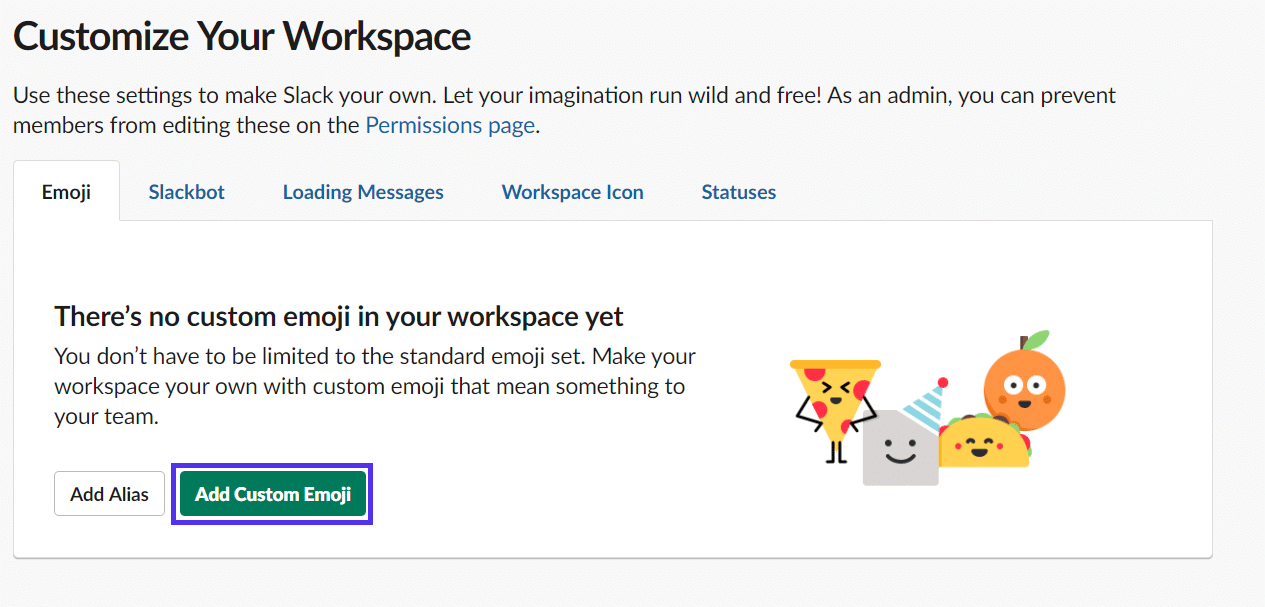Click the Add Alias button
The image size is (1265, 607).
pos(109,493)
